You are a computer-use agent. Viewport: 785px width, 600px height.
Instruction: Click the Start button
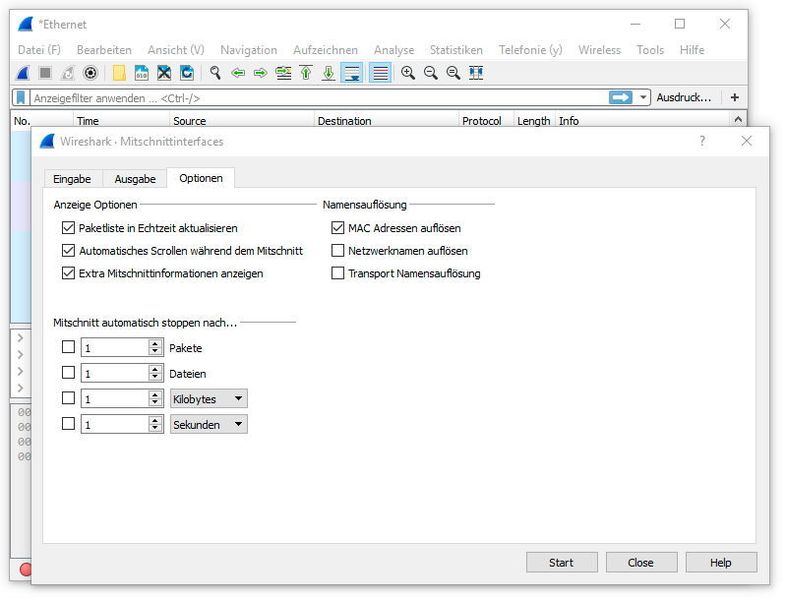[561, 562]
